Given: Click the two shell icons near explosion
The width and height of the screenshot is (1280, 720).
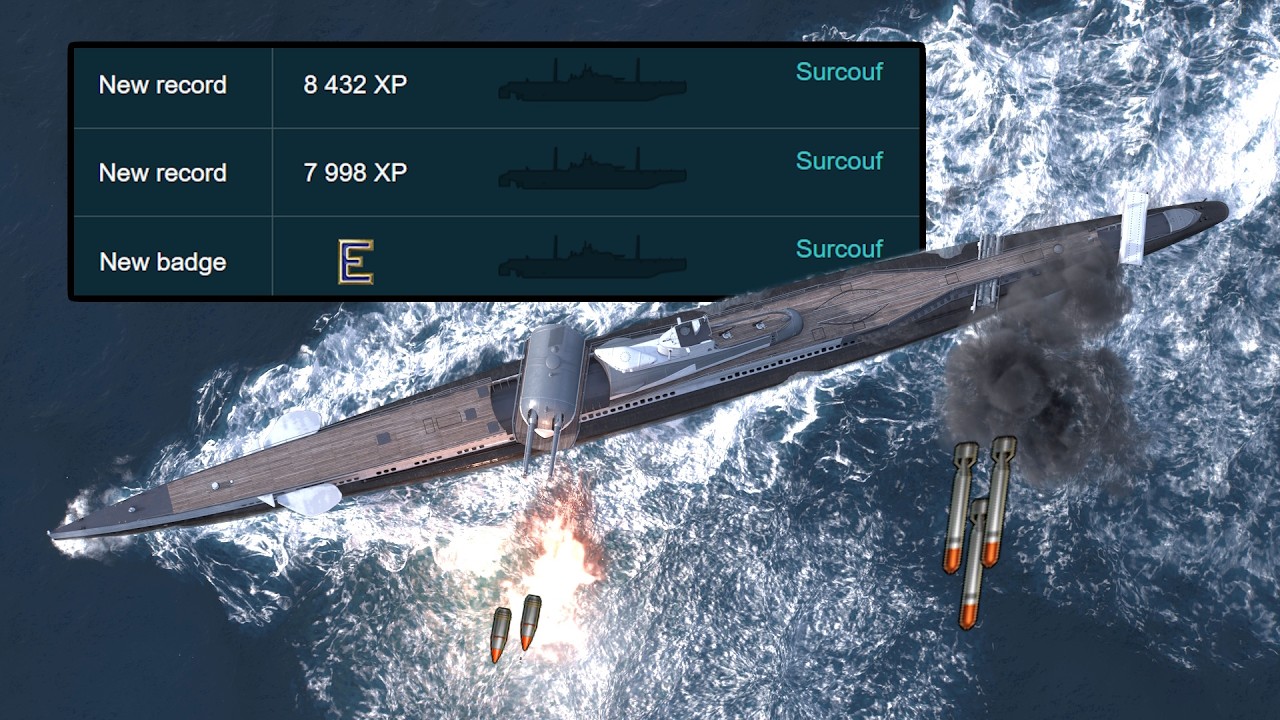Looking at the screenshot, I should pyautogui.click(x=516, y=628).
